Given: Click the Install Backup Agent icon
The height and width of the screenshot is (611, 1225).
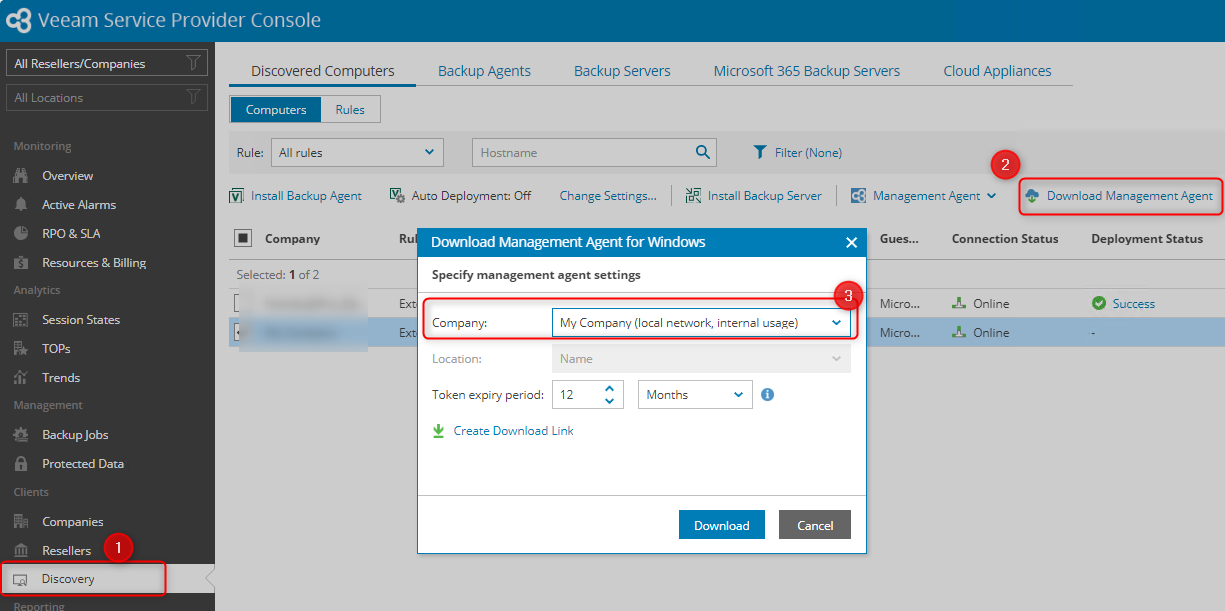Looking at the screenshot, I should pyautogui.click(x=237, y=196).
